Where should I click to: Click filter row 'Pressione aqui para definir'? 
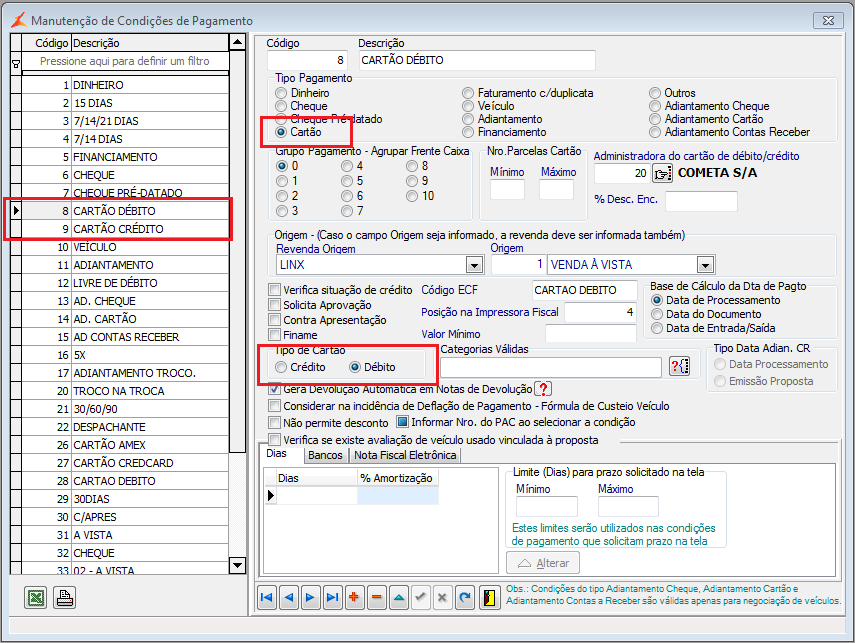coord(125,61)
